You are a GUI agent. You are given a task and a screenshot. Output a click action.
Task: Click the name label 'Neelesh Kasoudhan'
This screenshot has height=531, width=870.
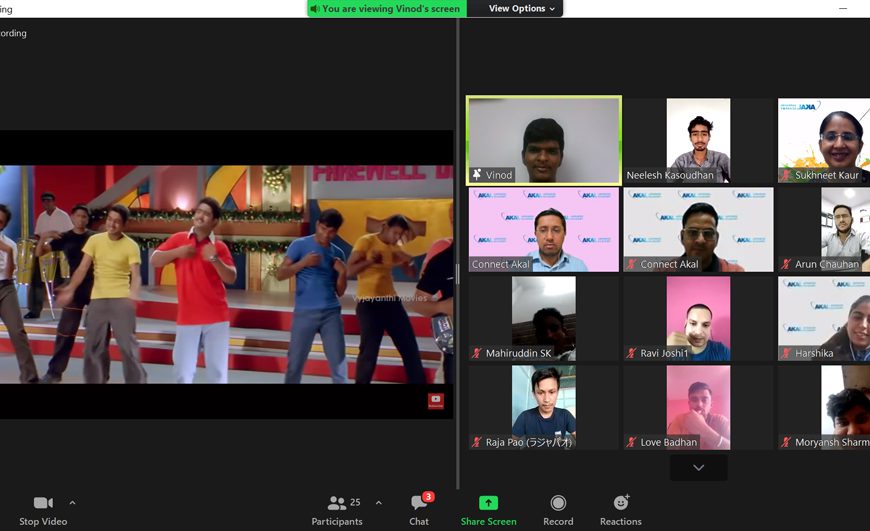670,175
